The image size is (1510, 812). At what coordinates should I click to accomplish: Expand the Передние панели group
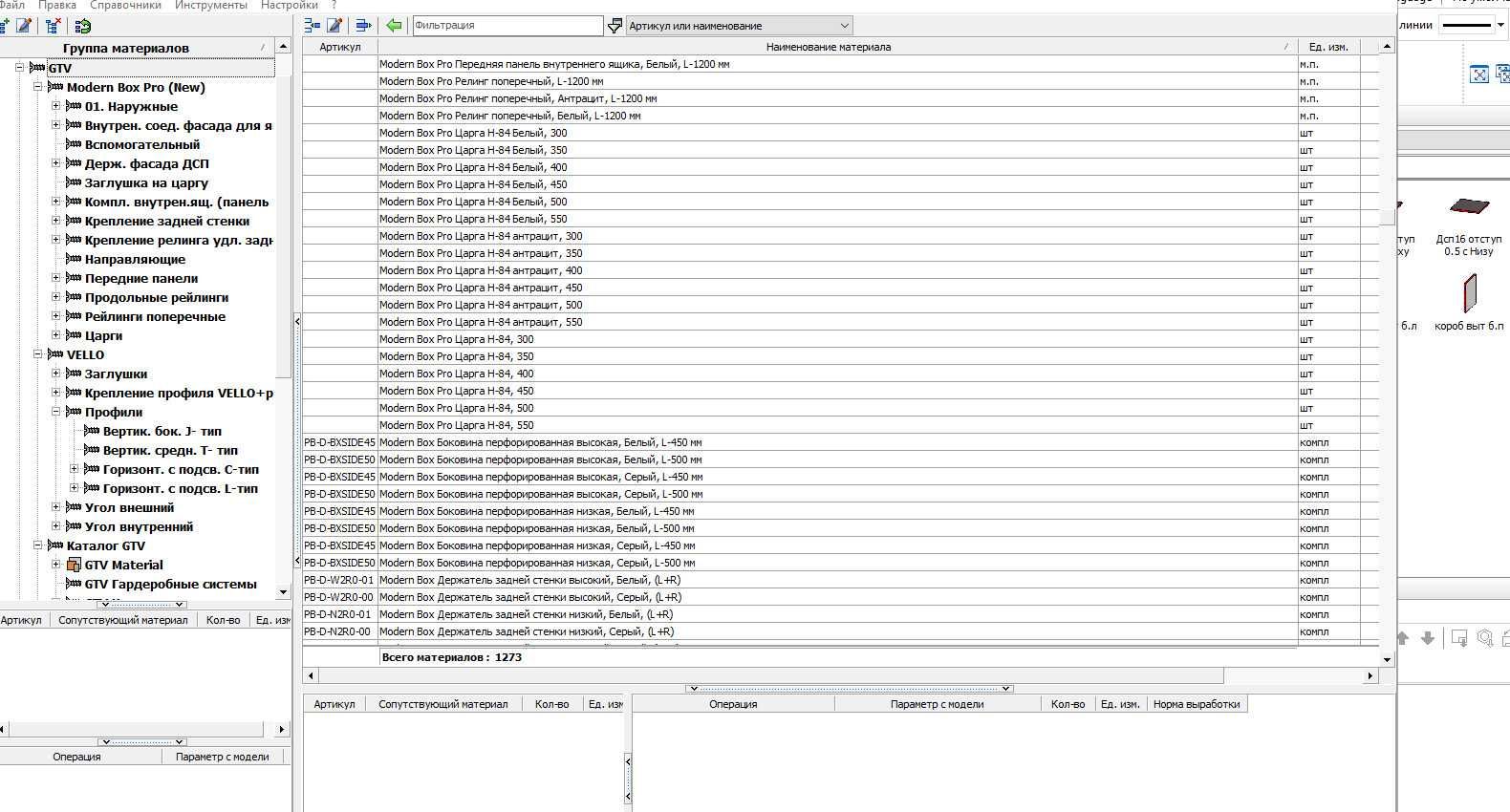click(x=55, y=278)
